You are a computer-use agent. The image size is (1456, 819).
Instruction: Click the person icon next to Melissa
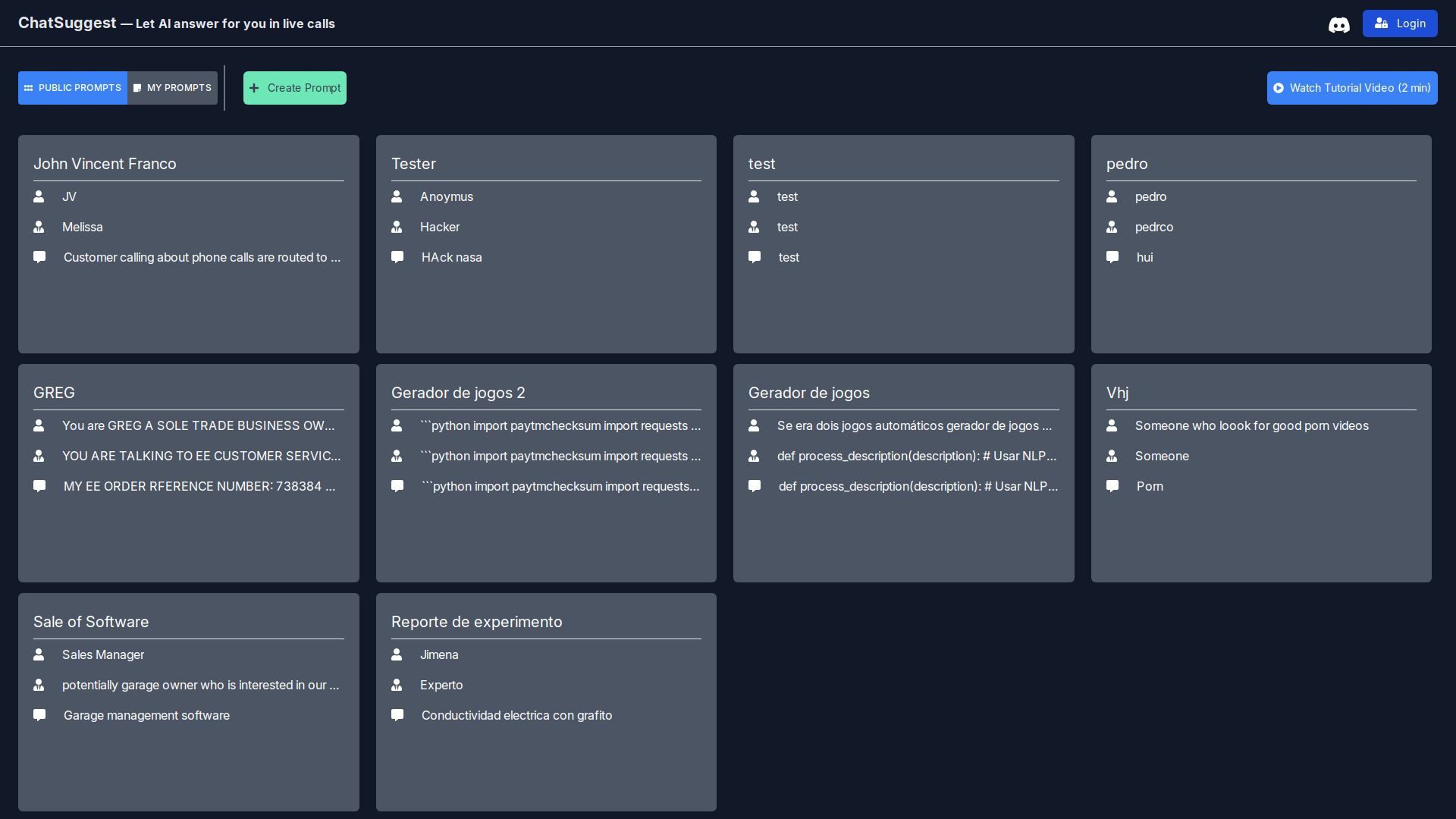39,227
